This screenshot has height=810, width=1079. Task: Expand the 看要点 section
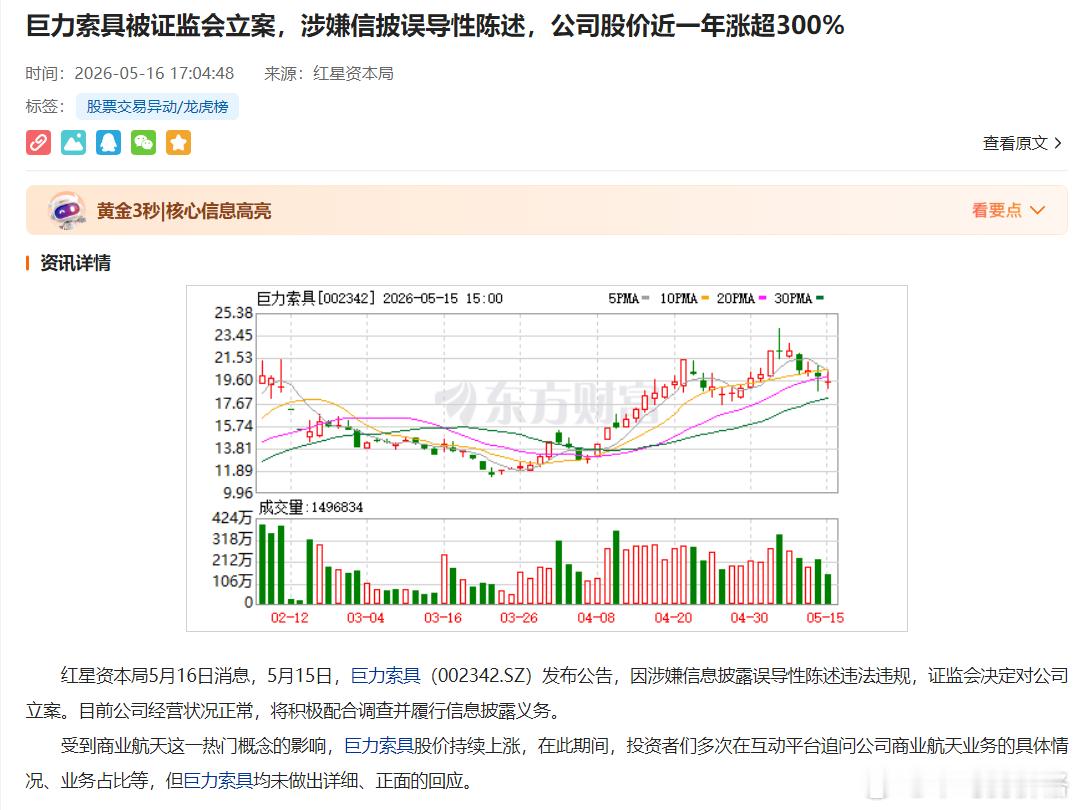pyautogui.click(x=1008, y=210)
